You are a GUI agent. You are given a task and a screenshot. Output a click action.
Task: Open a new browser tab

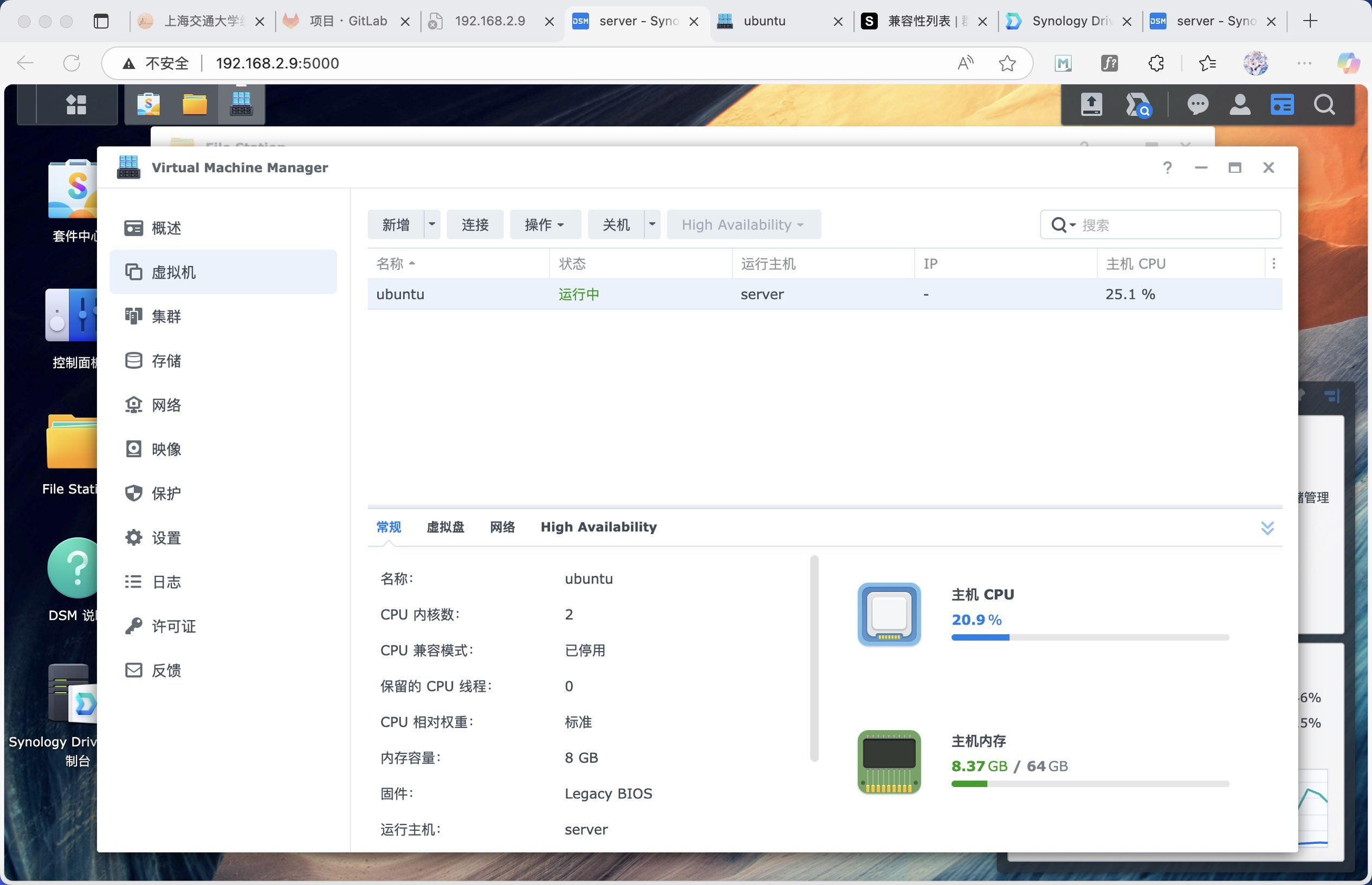[1311, 21]
